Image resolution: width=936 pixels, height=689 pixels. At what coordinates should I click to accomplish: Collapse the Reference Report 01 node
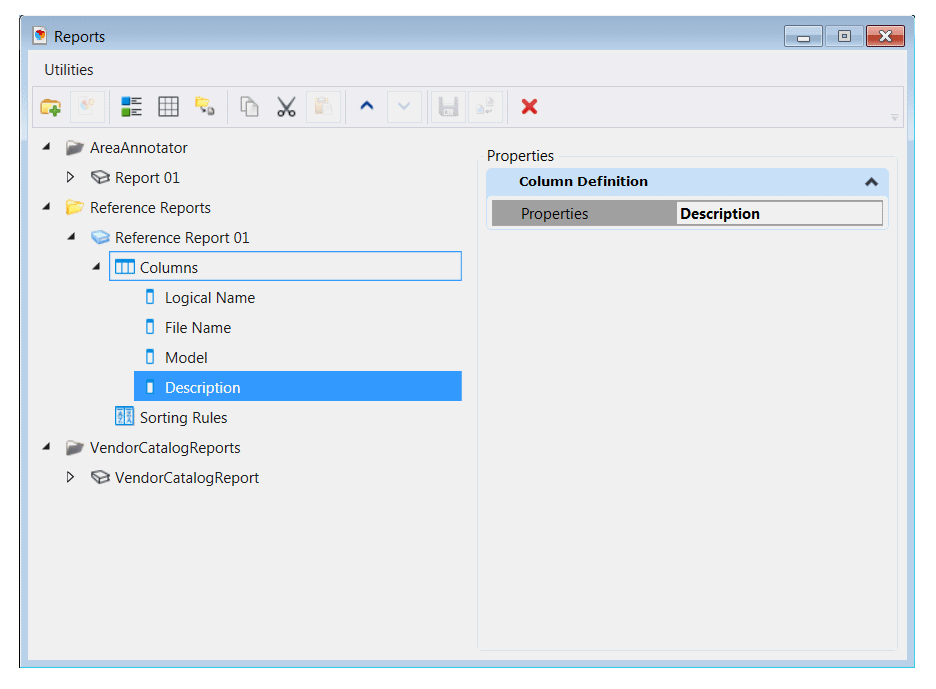(x=72, y=236)
